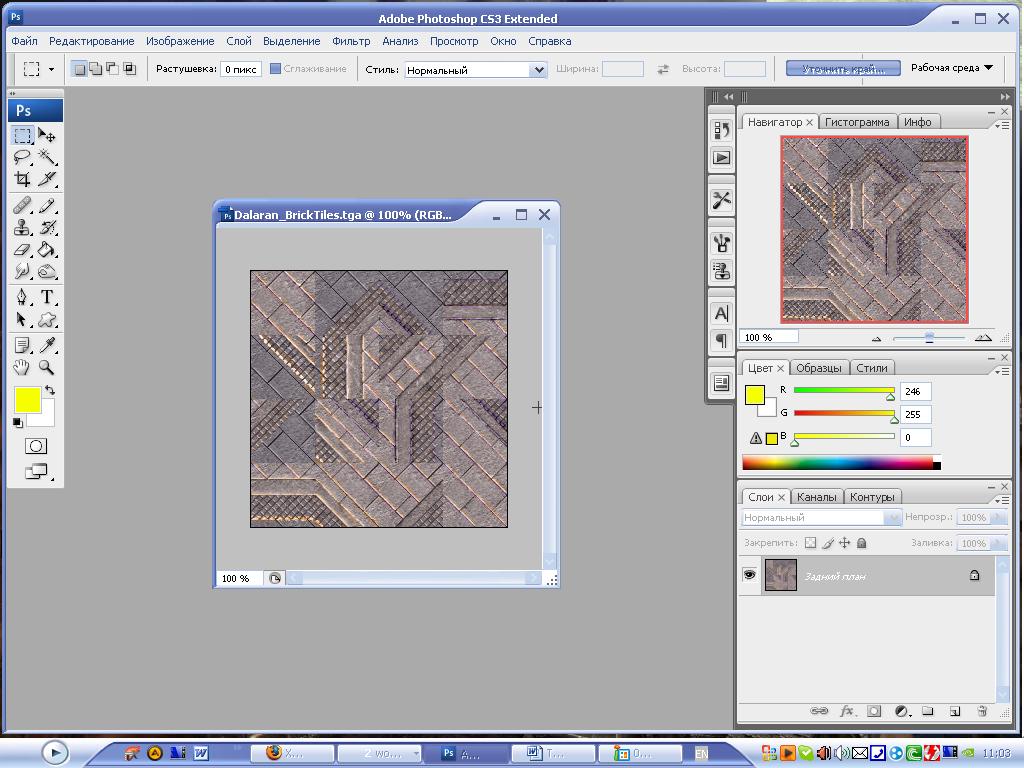Create a new layer in Layers panel
The height and width of the screenshot is (768, 1024).
click(954, 711)
